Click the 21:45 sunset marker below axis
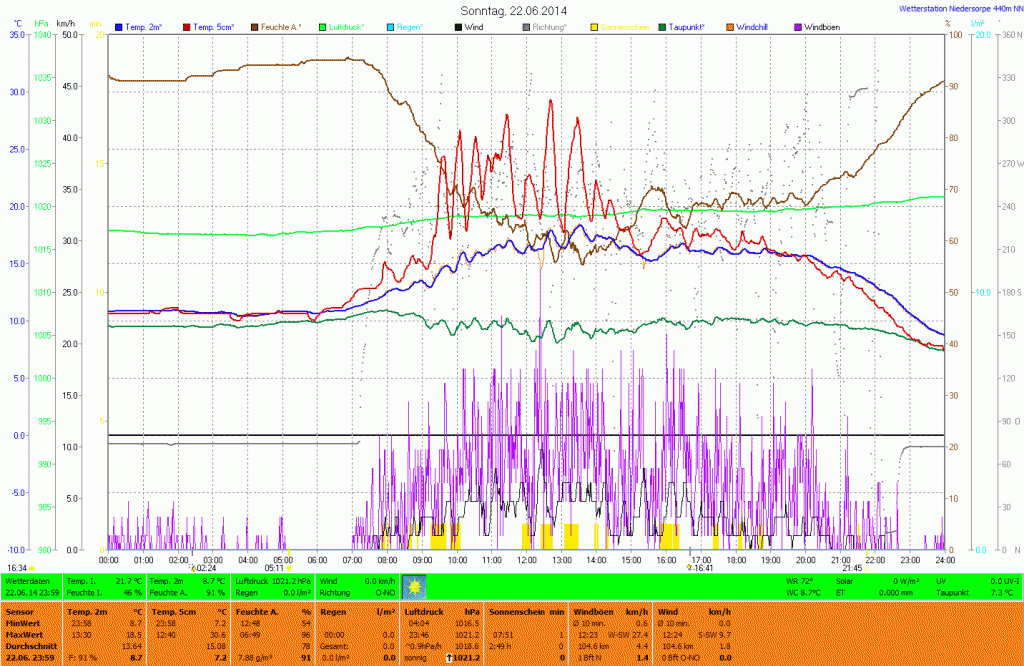The height and width of the screenshot is (666, 1024). tap(851, 567)
